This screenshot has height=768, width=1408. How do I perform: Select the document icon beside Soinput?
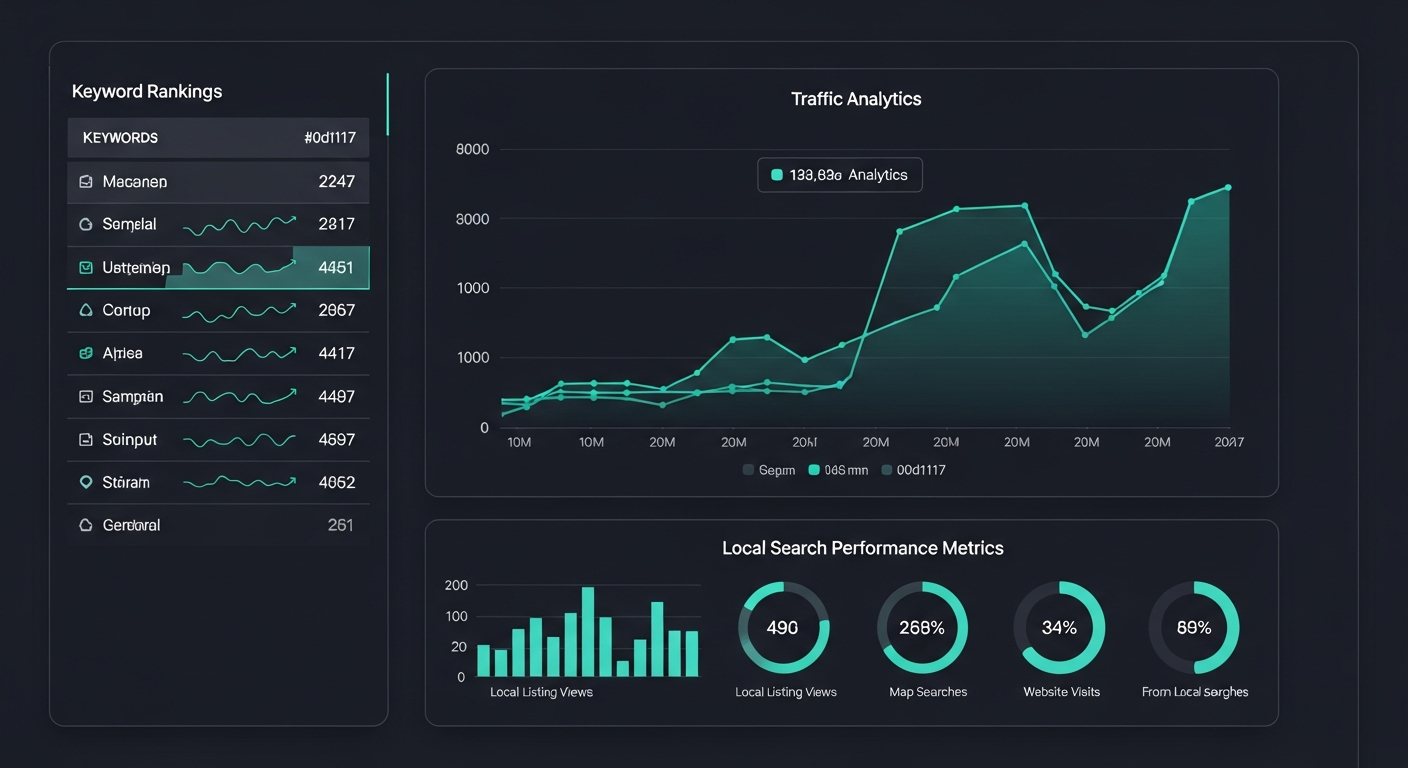pos(87,439)
